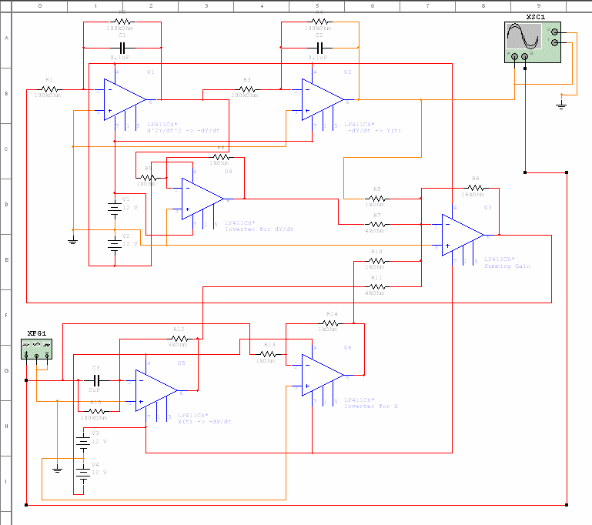Select the dY/dt inverter op-amp U4
Viewport: 592px width, 525px height.
pos(202,199)
